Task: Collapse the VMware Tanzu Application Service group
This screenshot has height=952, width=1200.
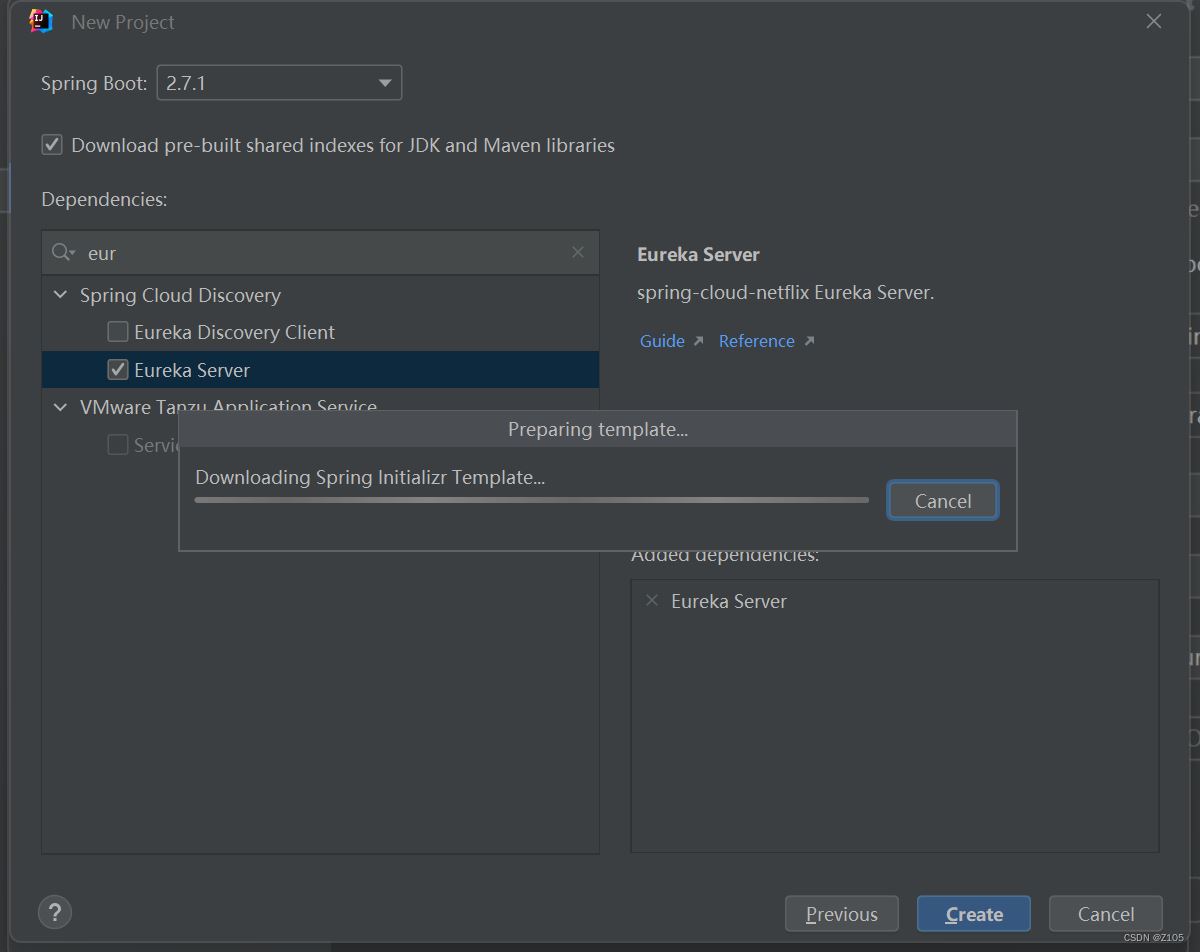Action: [60, 407]
